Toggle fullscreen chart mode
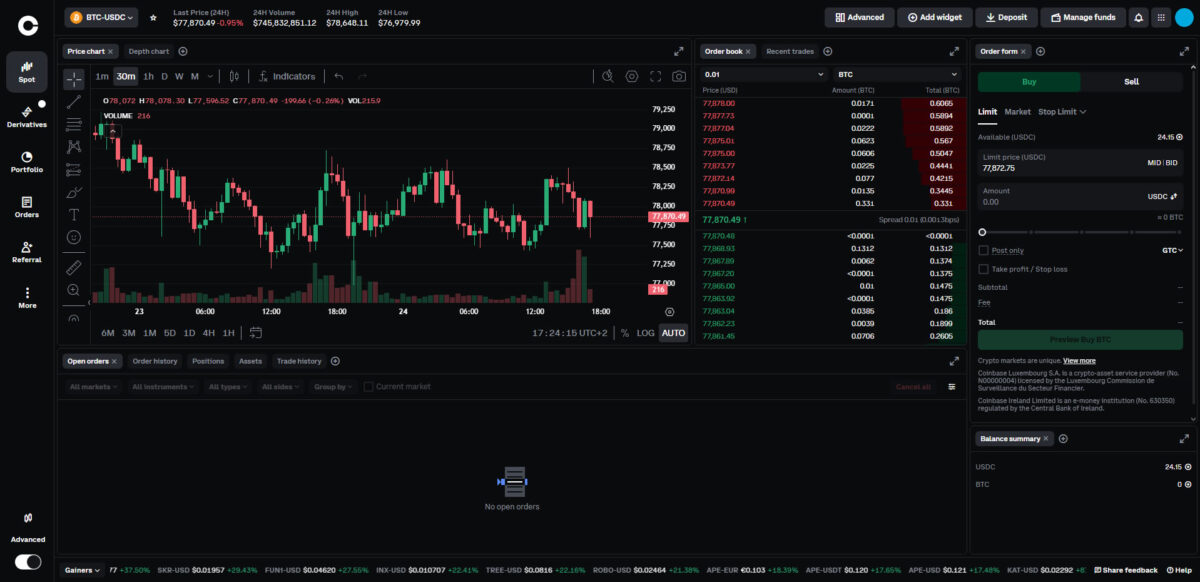Viewport: 1200px width, 582px height. (656, 76)
